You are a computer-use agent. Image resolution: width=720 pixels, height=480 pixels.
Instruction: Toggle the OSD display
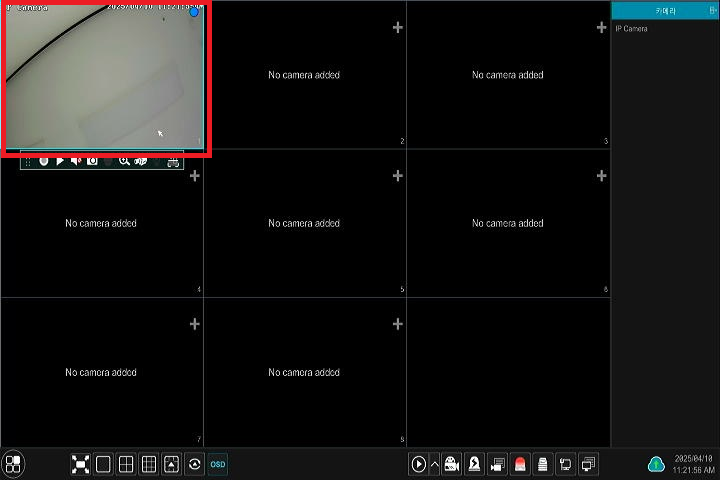coord(218,464)
